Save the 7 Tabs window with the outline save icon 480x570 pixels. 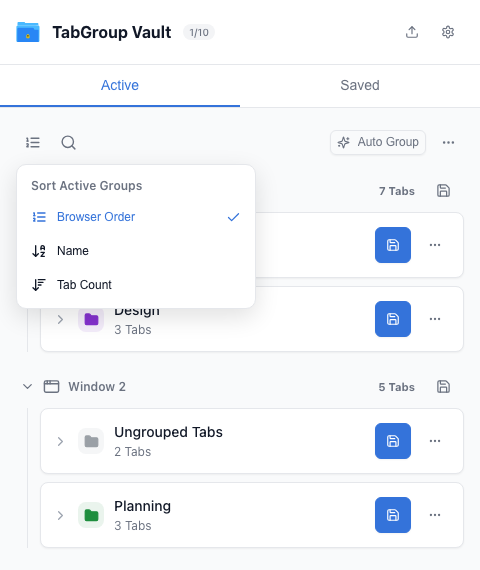coord(443,191)
